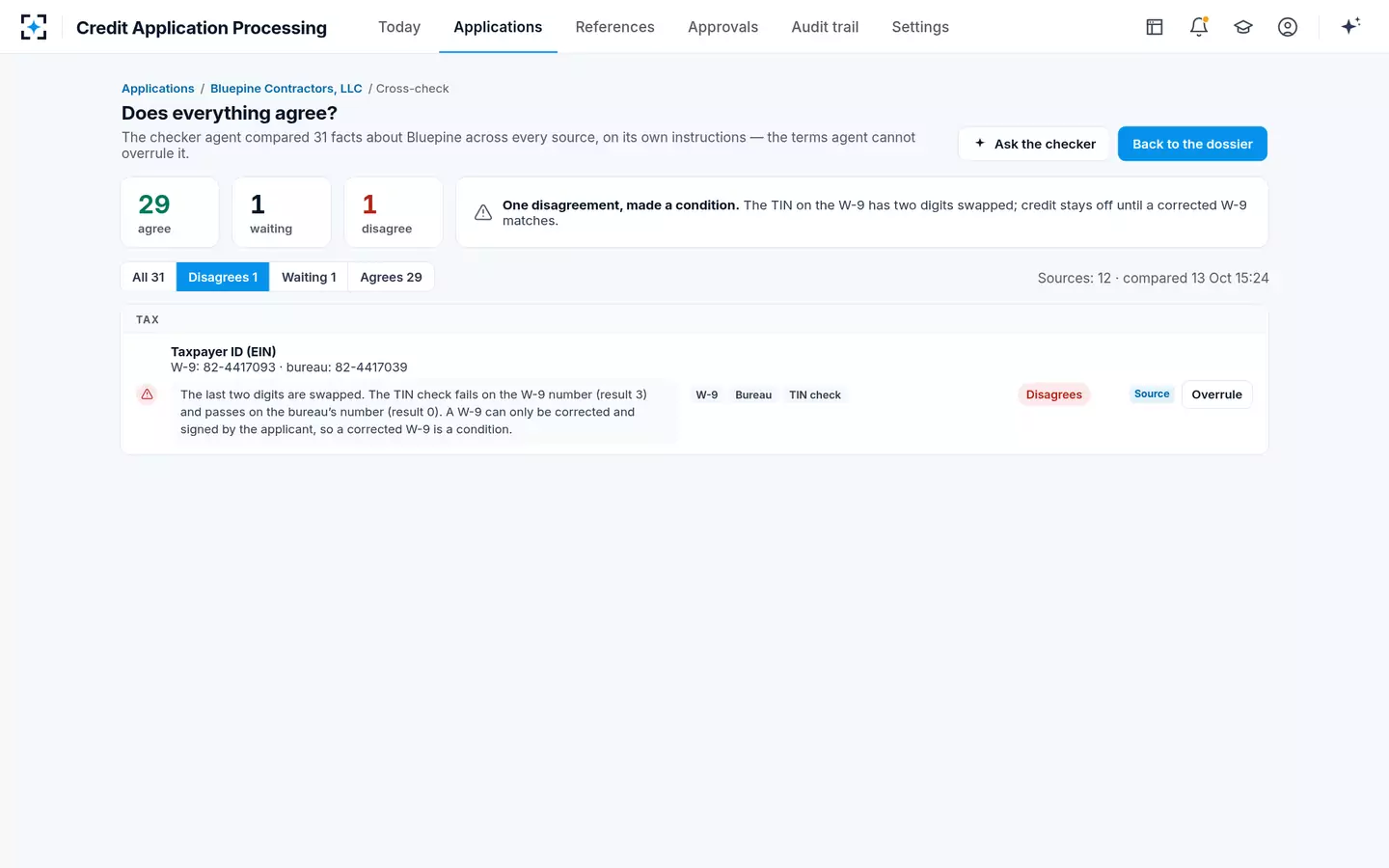Click Ask the checker button

[x=1034, y=144]
